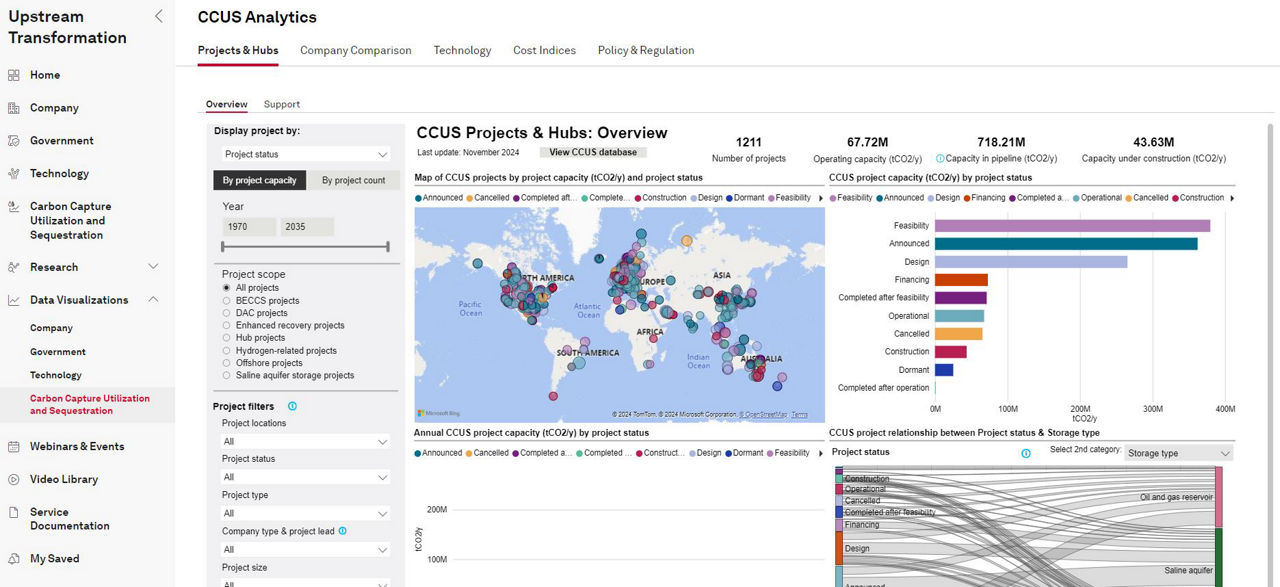The width and height of the screenshot is (1280, 587).
Task: Choose the Hub projects radio option
Action: click(x=227, y=338)
